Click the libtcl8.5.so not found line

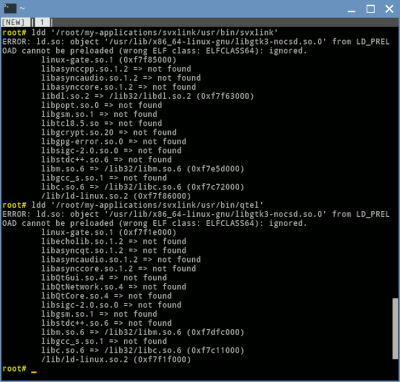[x=102, y=123]
